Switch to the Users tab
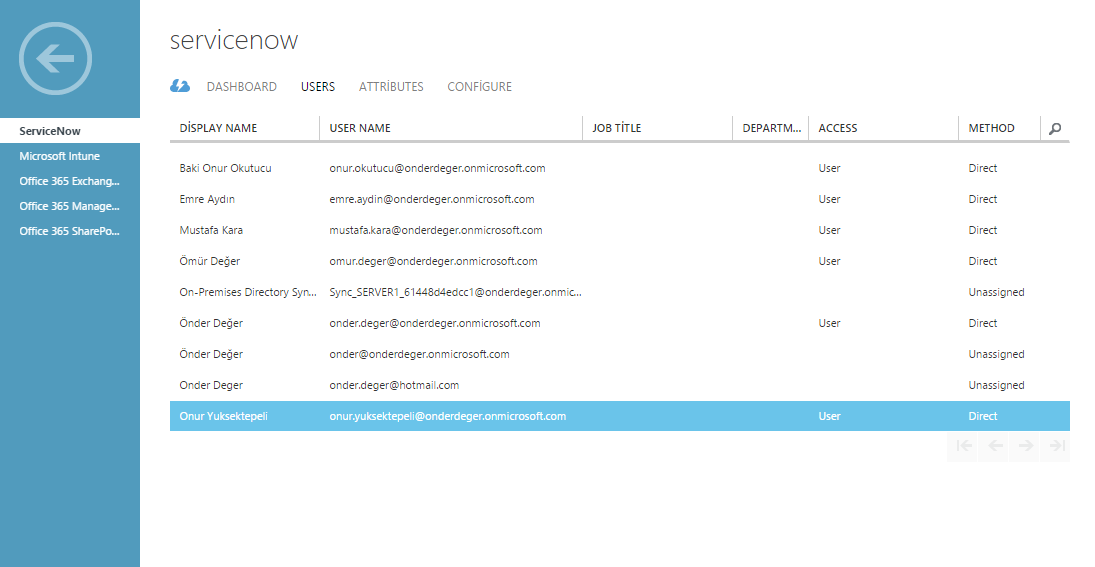This screenshot has height=567, width=1095. click(x=318, y=87)
